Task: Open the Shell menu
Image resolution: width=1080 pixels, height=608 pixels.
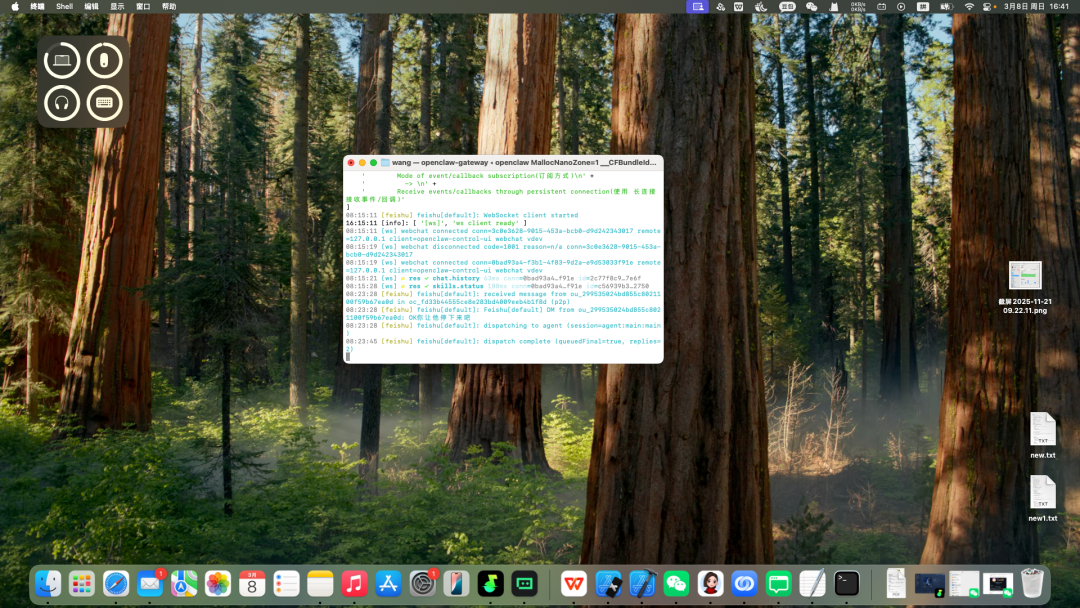Action: [x=64, y=6]
